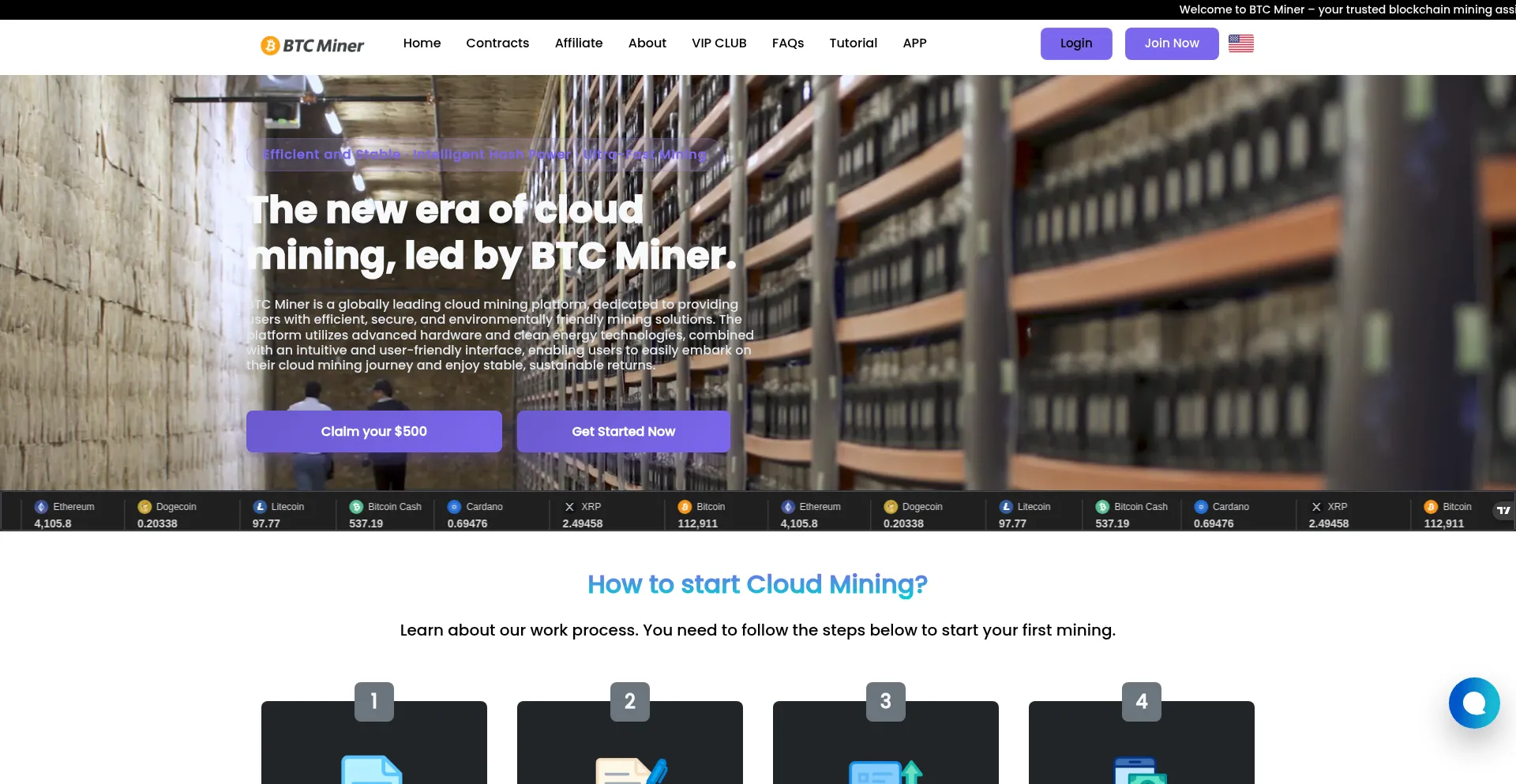Click the first Litecoin price 97.77
1516x784 pixels.
266,523
